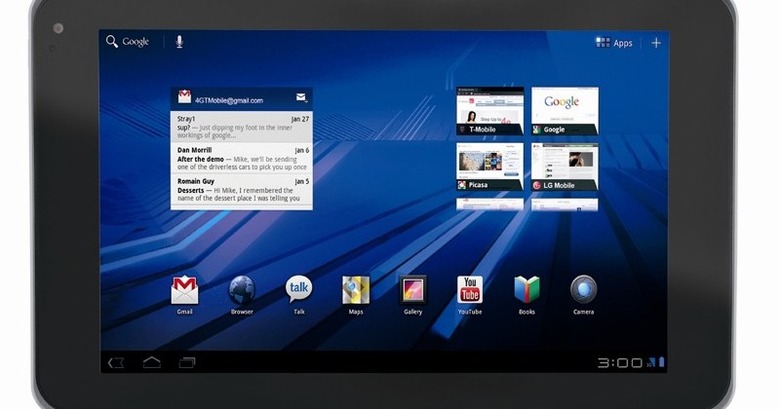Open notifications via the 3:00 clock
The width and height of the screenshot is (780, 409).
pyautogui.click(x=620, y=363)
